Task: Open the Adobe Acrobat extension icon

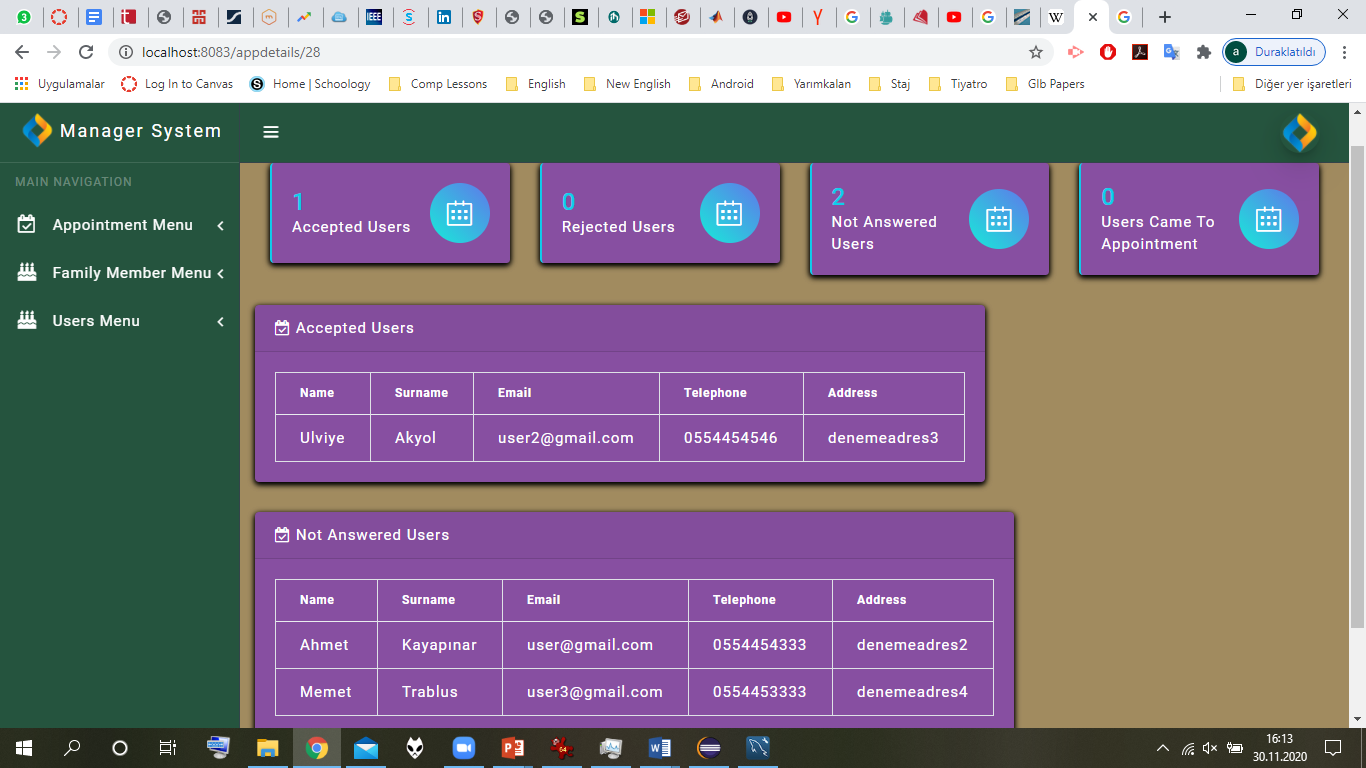Action: coord(1139,52)
